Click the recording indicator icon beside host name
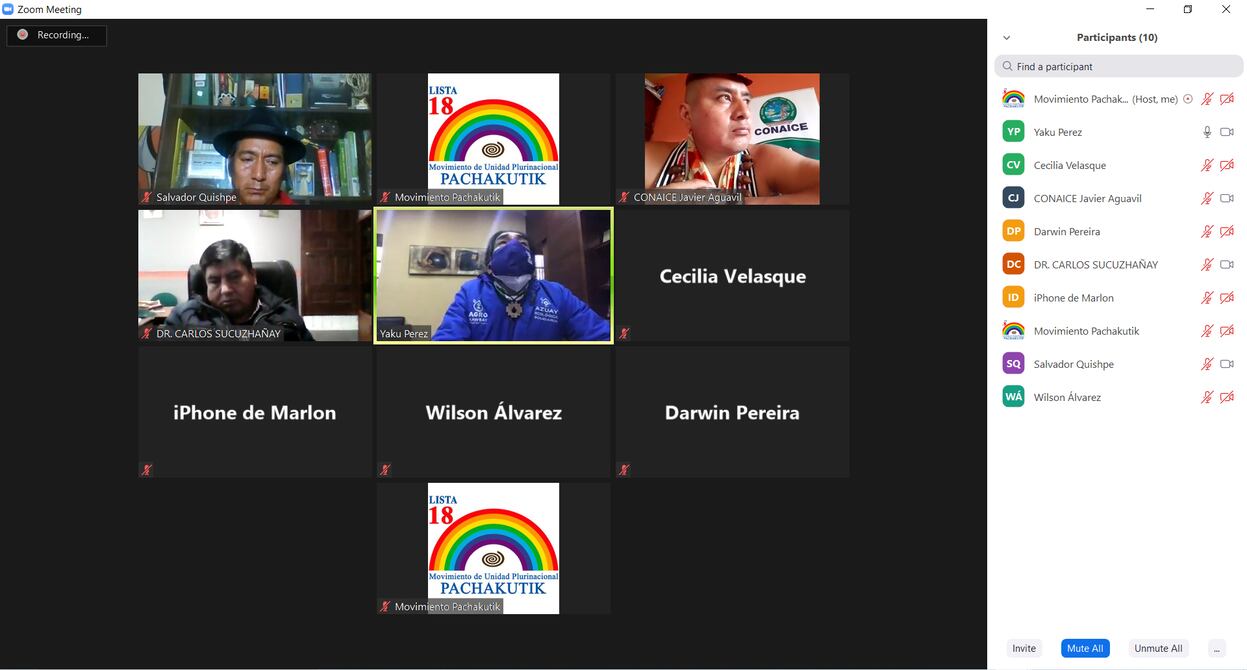The image size is (1247, 670). (1188, 99)
